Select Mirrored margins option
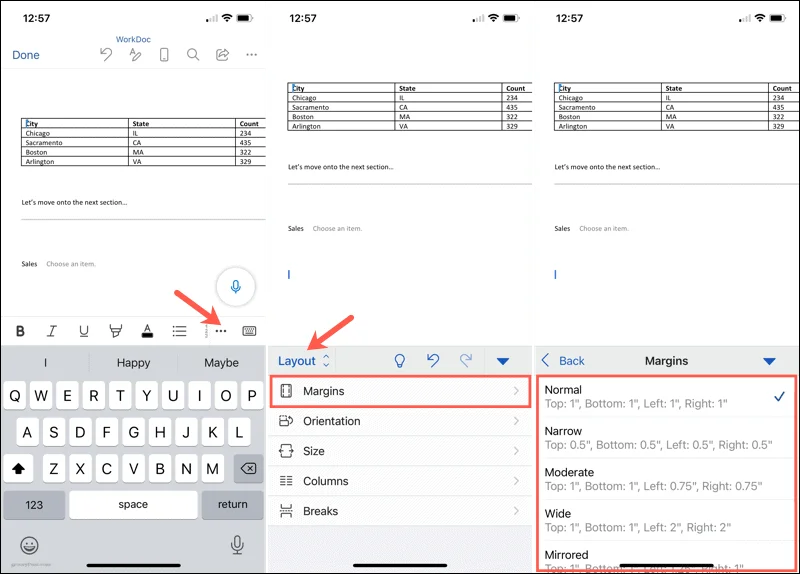 [x=666, y=557]
